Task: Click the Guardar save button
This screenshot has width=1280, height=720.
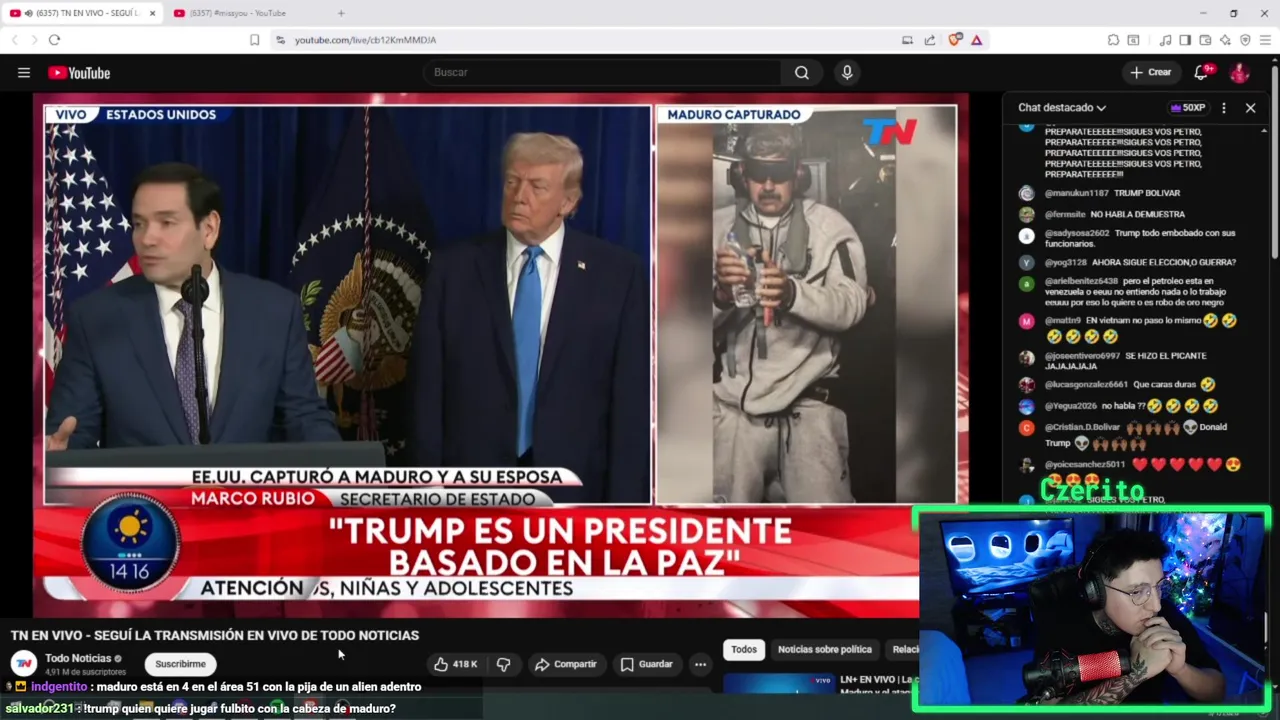Action: coord(646,664)
